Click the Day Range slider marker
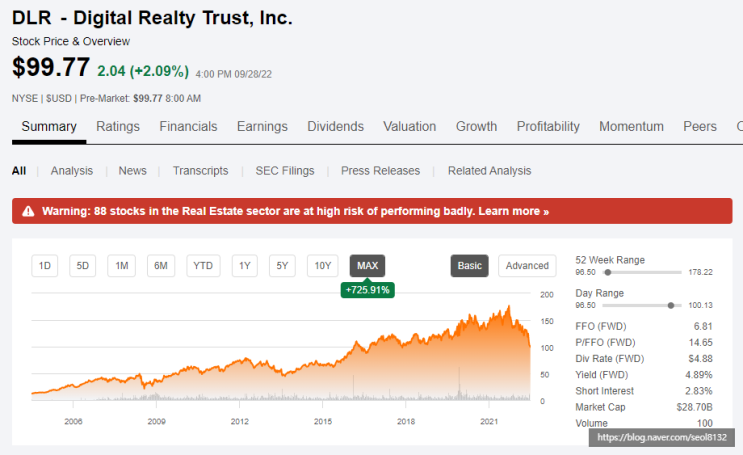Viewport: 743px width, 455px height. click(x=671, y=306)
